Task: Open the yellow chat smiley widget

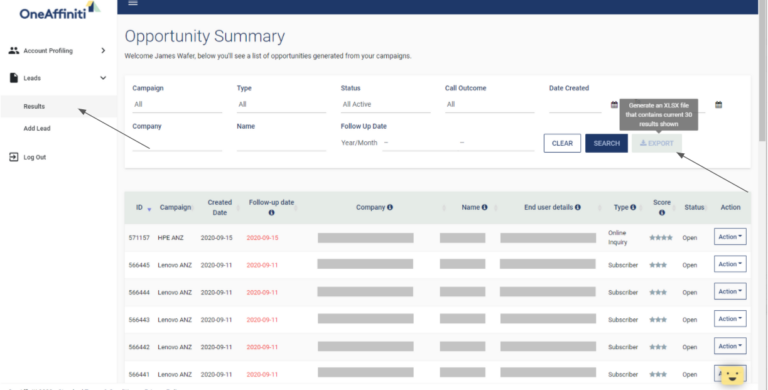Action: pos(732,376)
